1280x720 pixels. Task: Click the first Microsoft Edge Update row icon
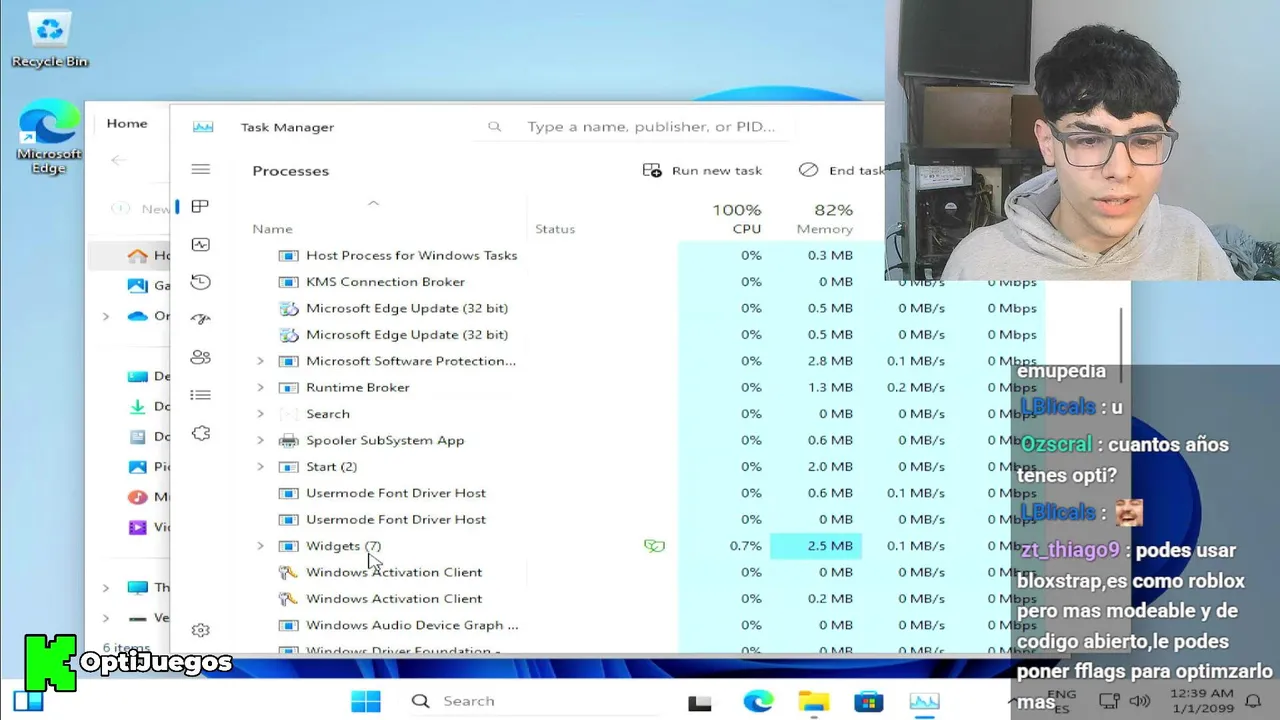288,308
